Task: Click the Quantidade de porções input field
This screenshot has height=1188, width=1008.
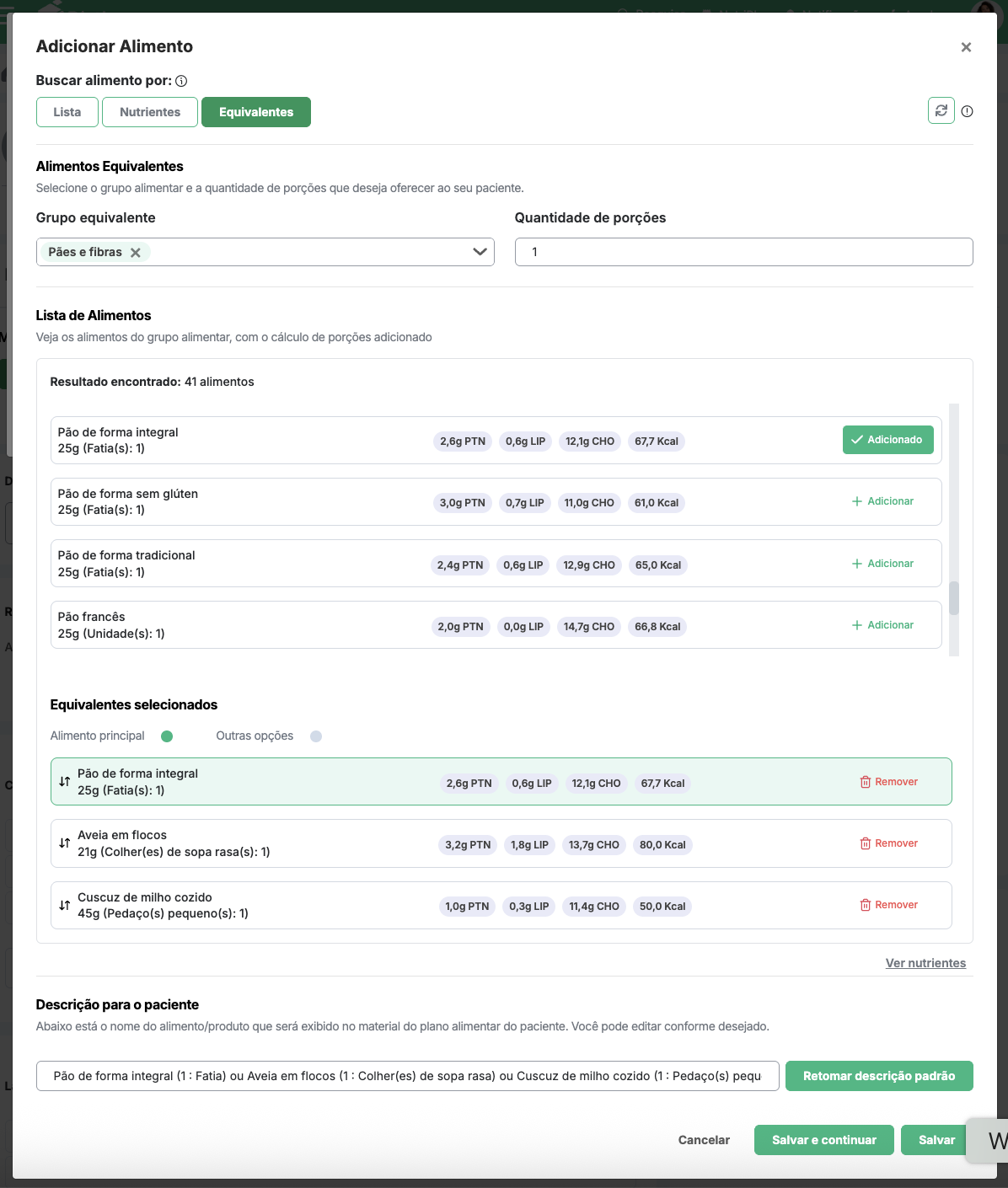Action: [743, 252]
